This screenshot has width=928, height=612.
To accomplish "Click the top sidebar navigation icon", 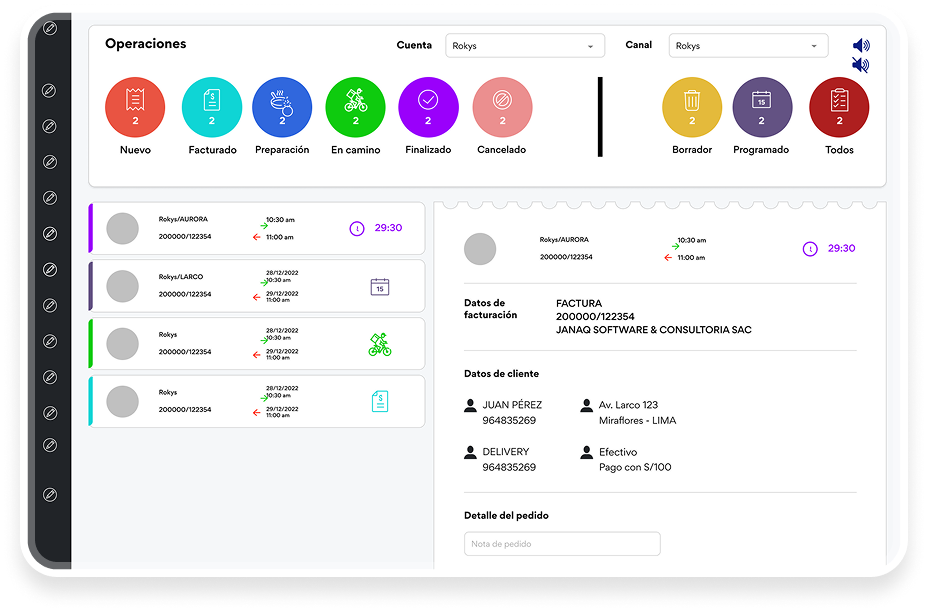I will pos(50,28).
